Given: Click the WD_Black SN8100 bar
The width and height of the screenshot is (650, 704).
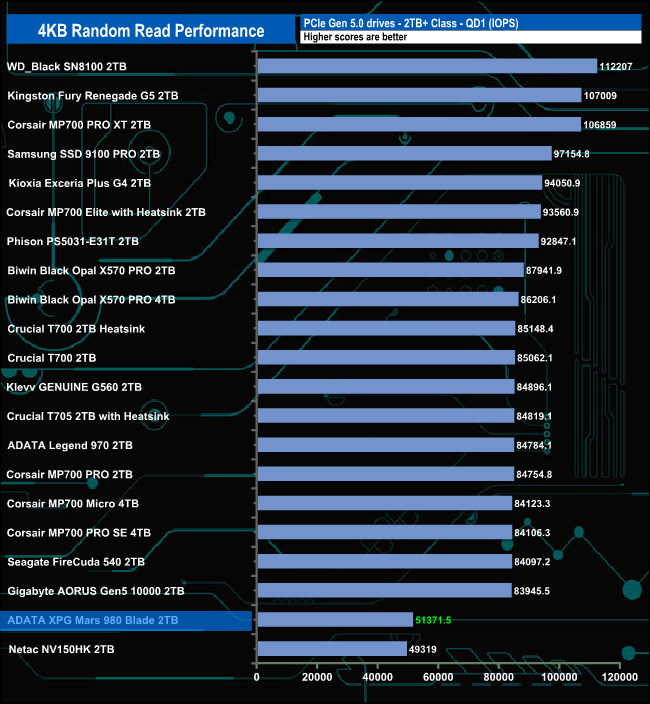Looking at the screenshot, I should pyautogui.click(x=427, y=66).
